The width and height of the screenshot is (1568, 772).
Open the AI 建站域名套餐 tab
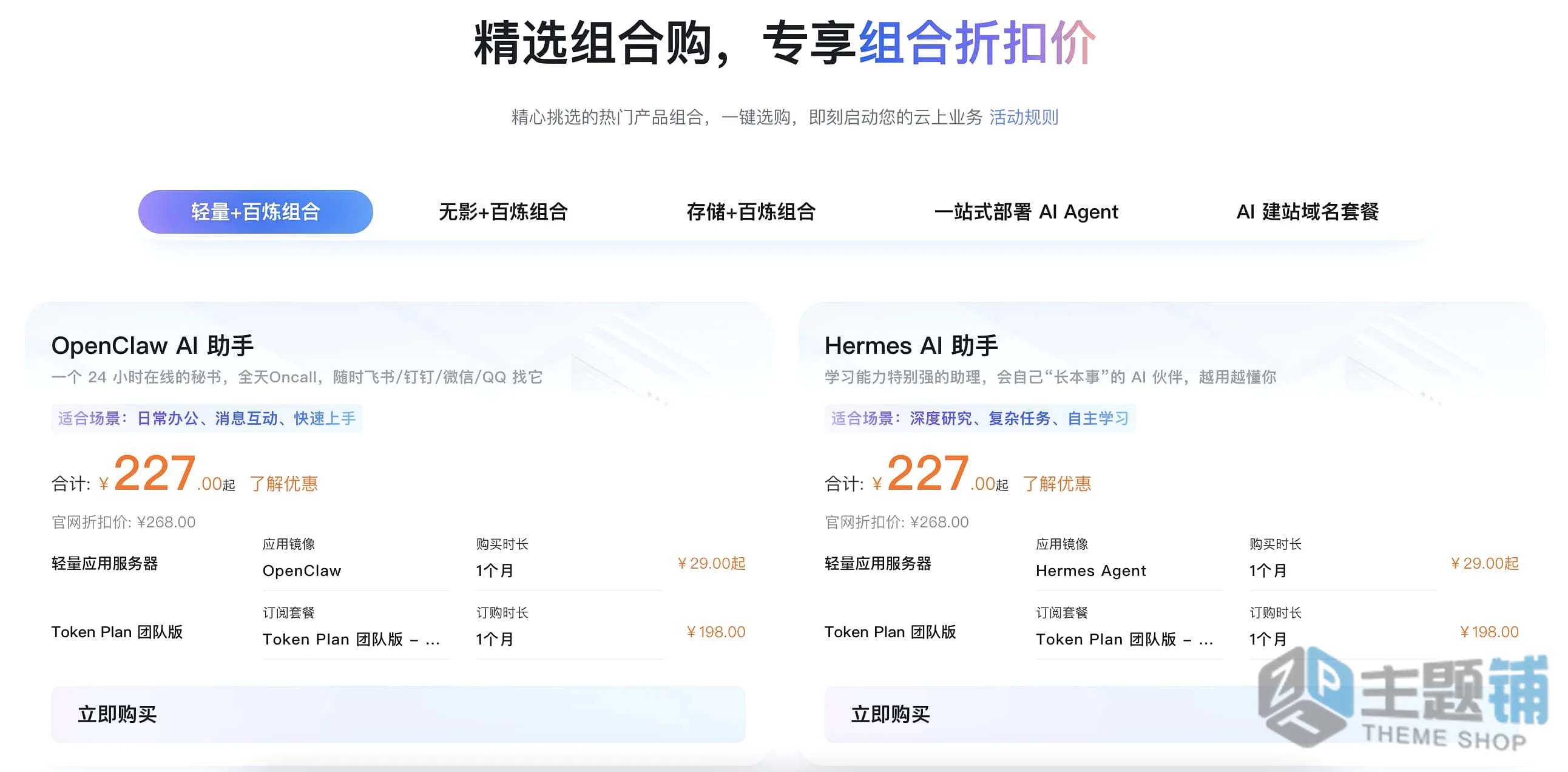pyautogui.click(x=1308, y=211)
